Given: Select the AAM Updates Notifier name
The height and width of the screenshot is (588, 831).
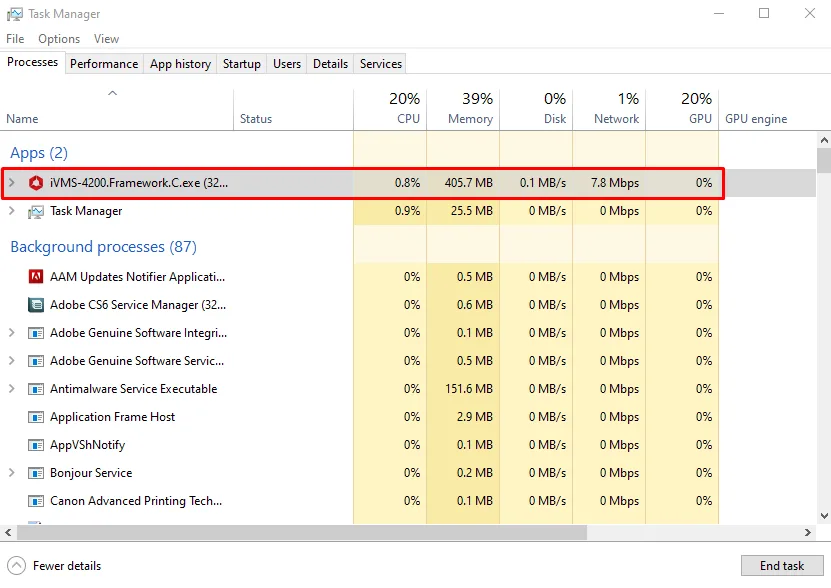Looking at the screenshot, I should point(137,277).
